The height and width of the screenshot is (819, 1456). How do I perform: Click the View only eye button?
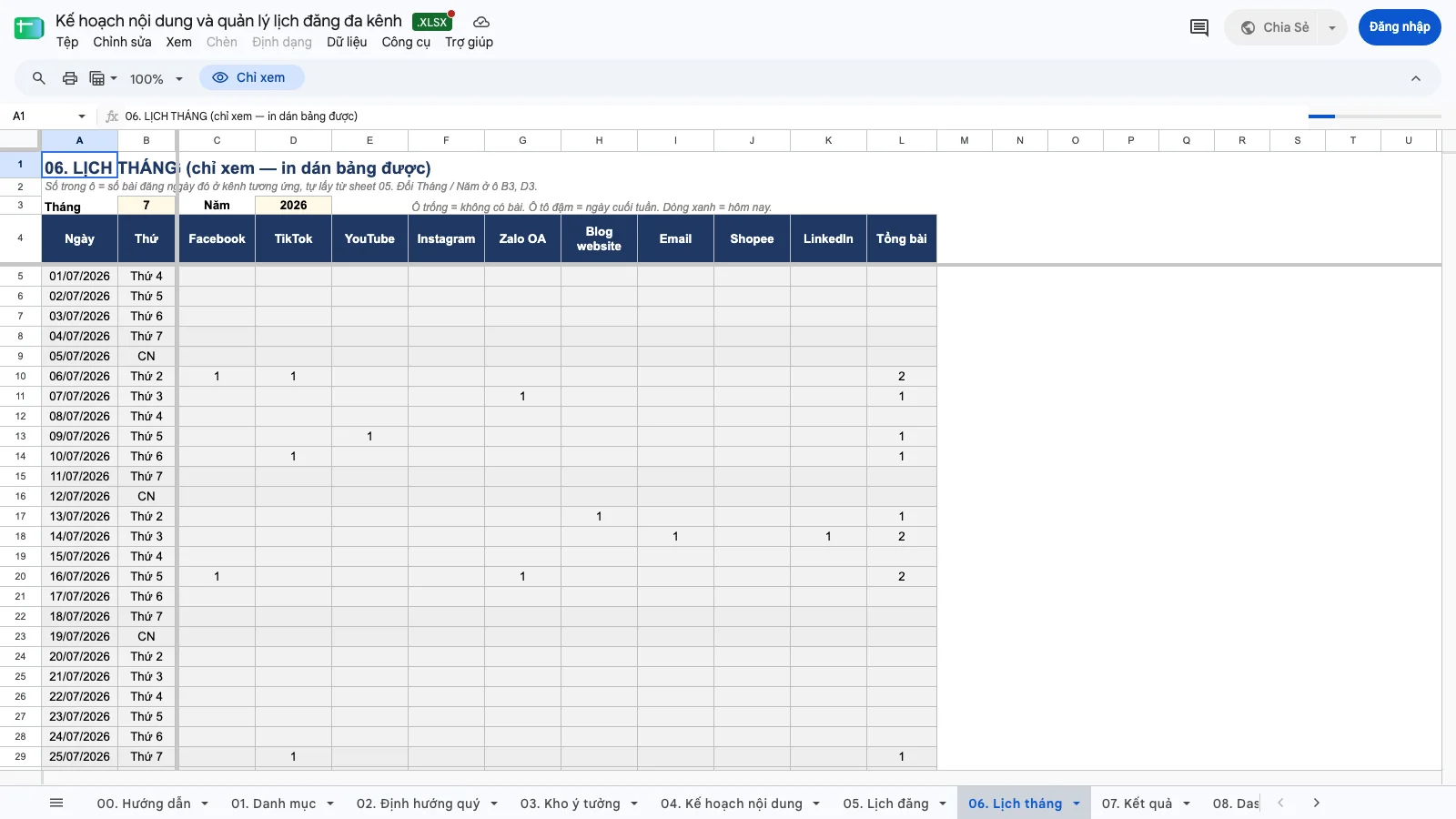pyautogui.click(x=251, y=77)
